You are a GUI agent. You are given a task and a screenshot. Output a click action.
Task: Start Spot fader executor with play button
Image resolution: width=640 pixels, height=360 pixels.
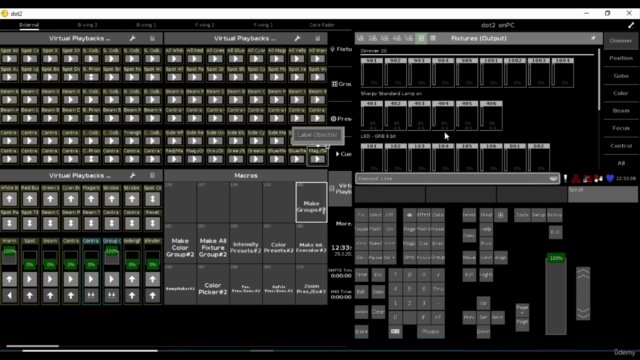click(30, 279)
